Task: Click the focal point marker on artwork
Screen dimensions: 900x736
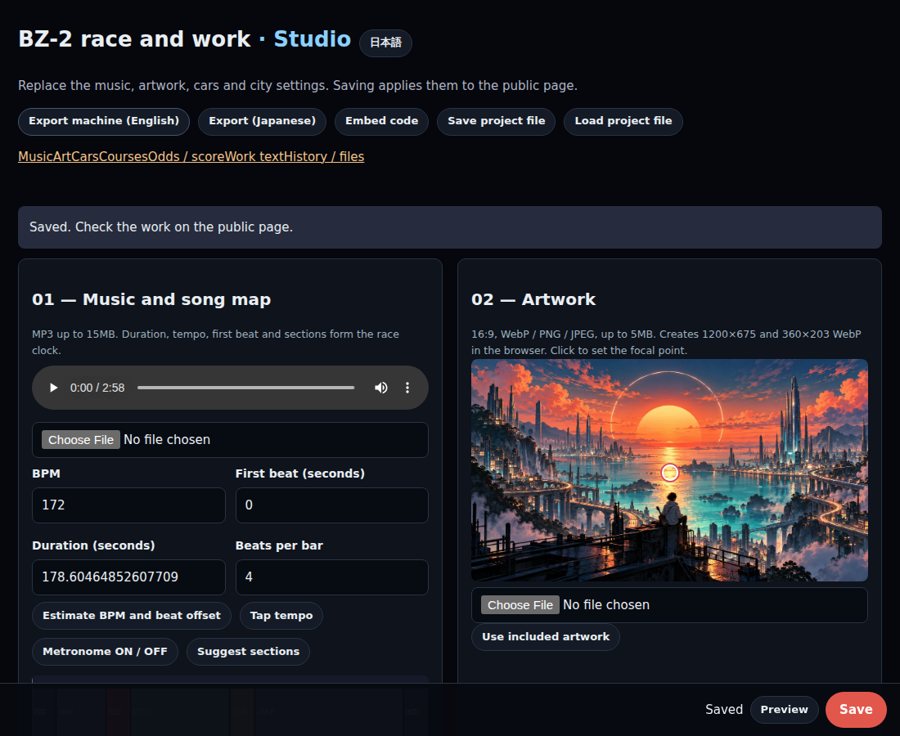Action: click(x=670, y=472)
